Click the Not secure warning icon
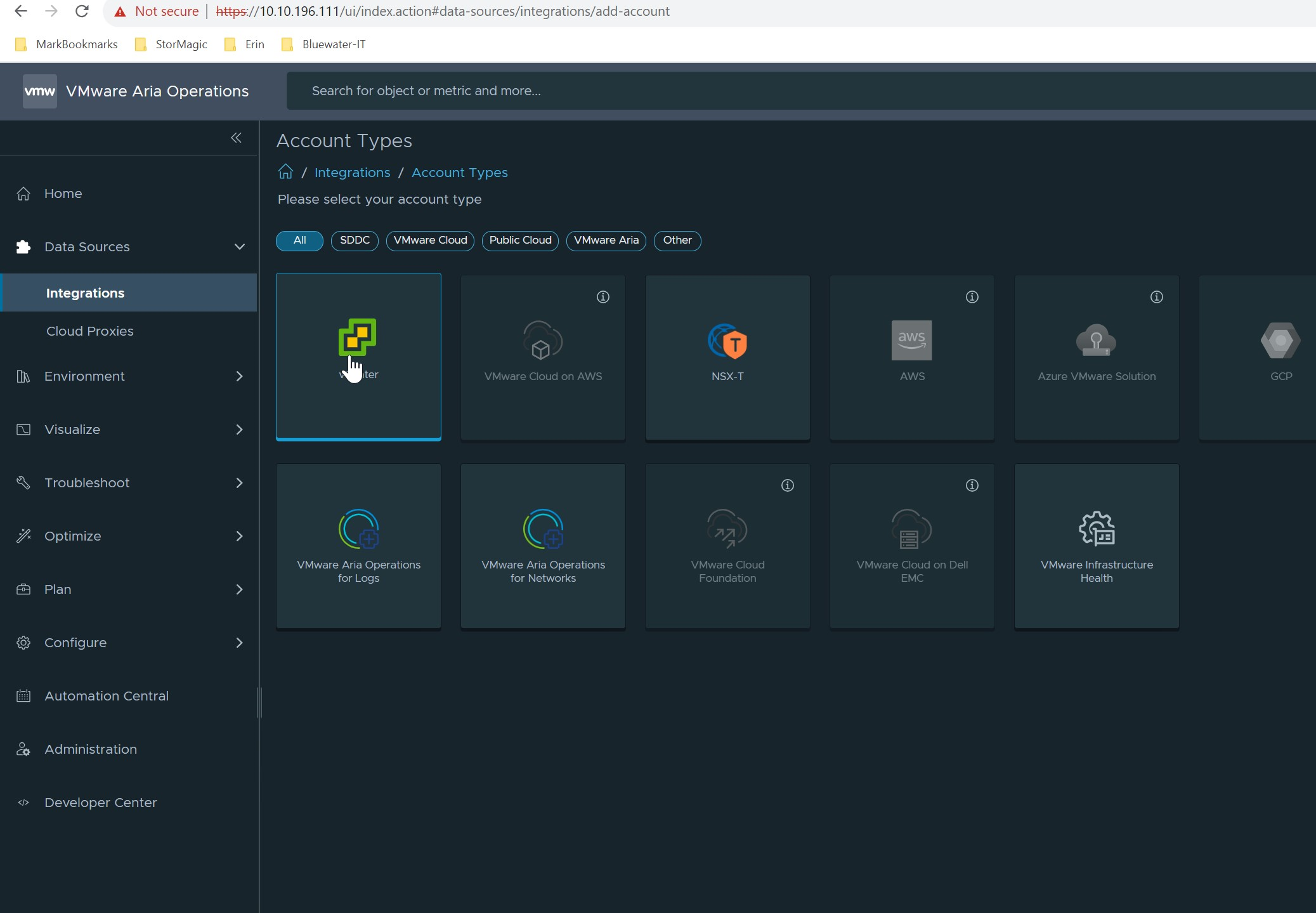This screenshot has height=913, width=1316. click(x=120, y=11)
